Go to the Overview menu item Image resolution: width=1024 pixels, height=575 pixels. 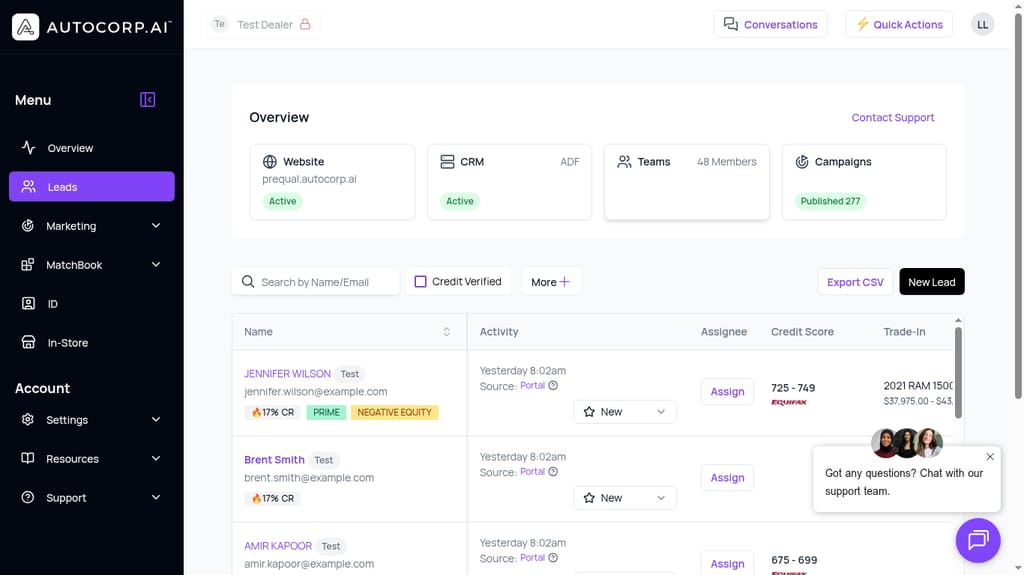click(x=92, y=148)
